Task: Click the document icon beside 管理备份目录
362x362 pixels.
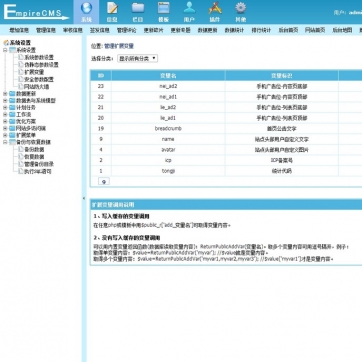Action: coord(21,164)
